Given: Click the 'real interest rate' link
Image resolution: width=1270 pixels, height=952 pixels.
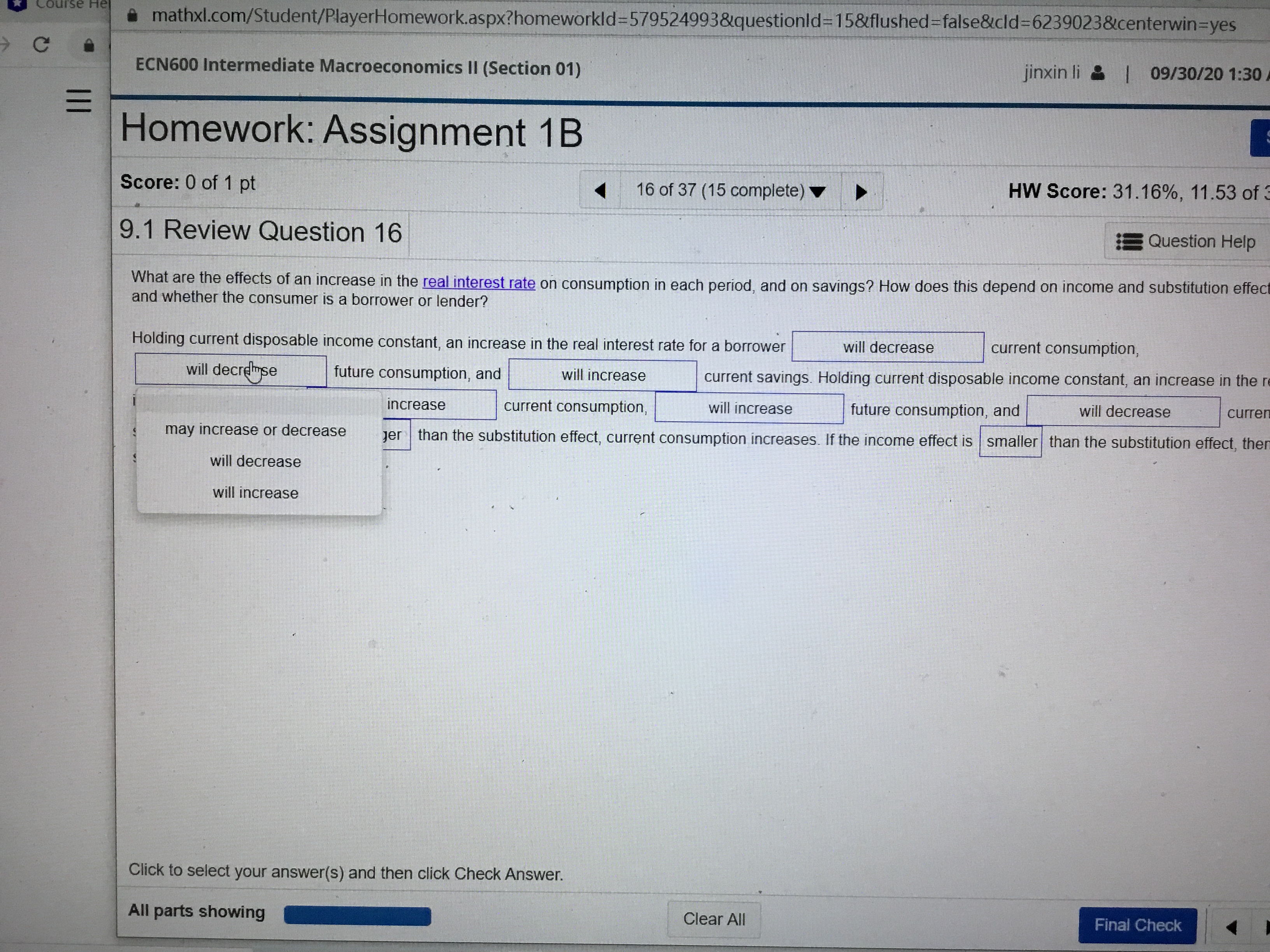Looking at the screenshot, I should [479, 282].
